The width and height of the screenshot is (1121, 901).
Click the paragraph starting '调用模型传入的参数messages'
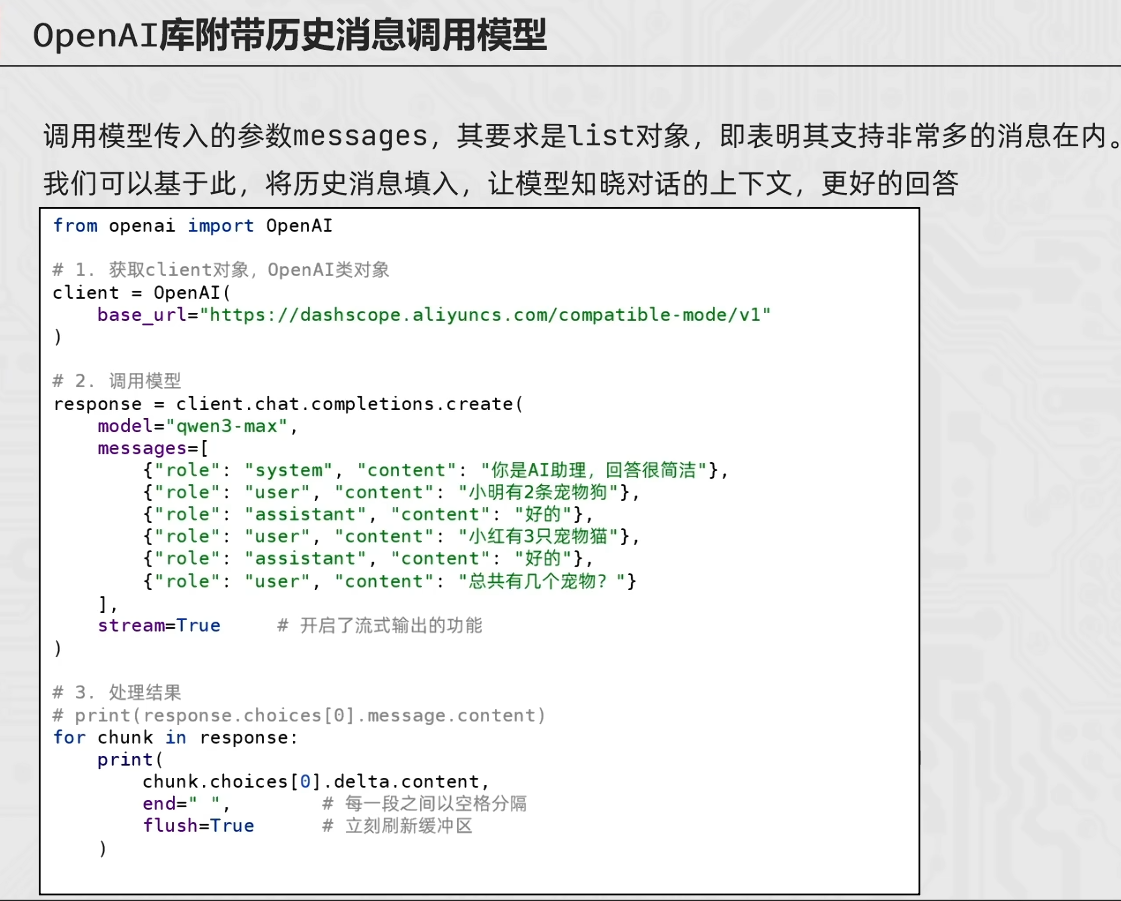582,136
